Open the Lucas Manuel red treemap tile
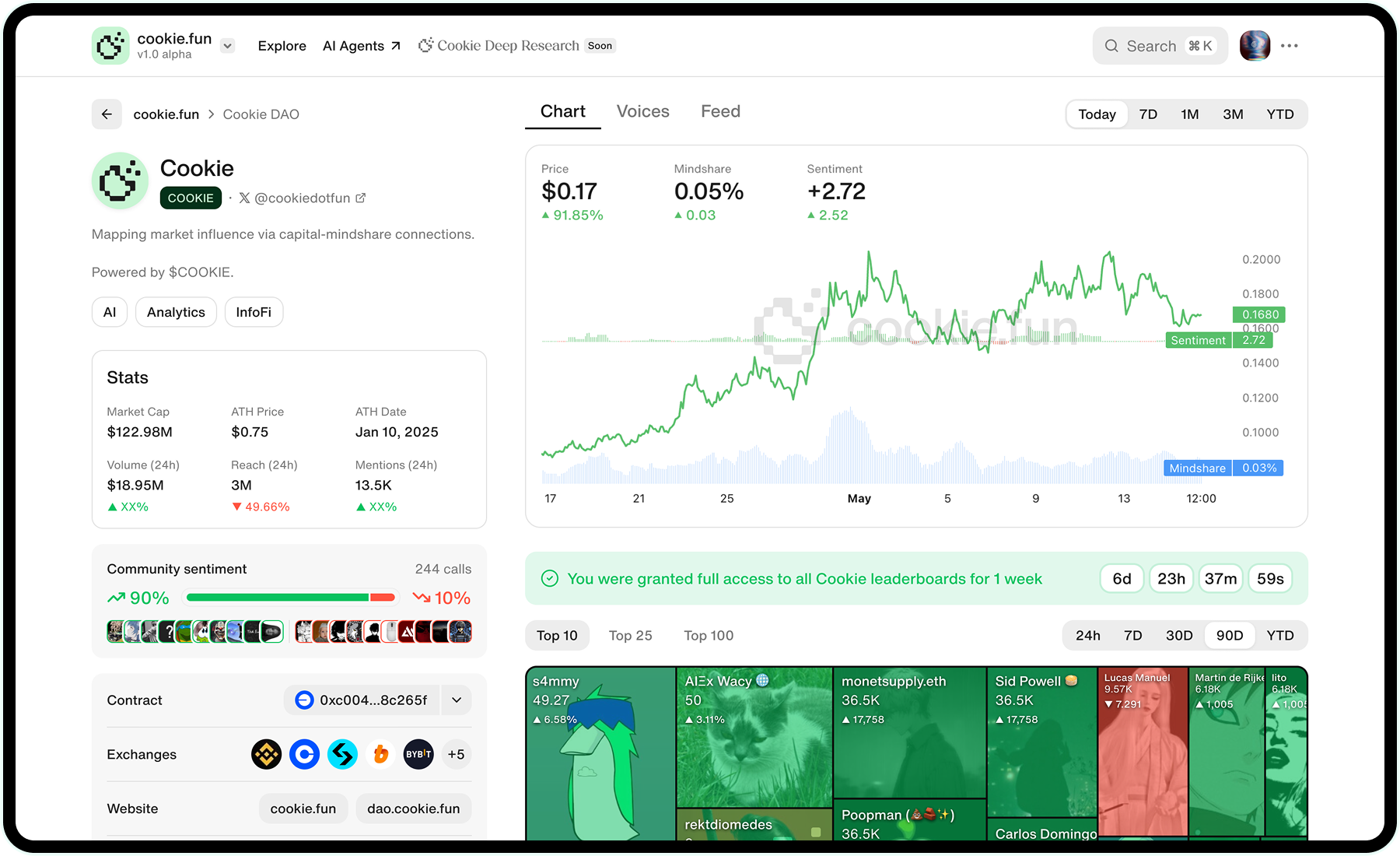This screenshot has height=856, width=1400. 1143,751
